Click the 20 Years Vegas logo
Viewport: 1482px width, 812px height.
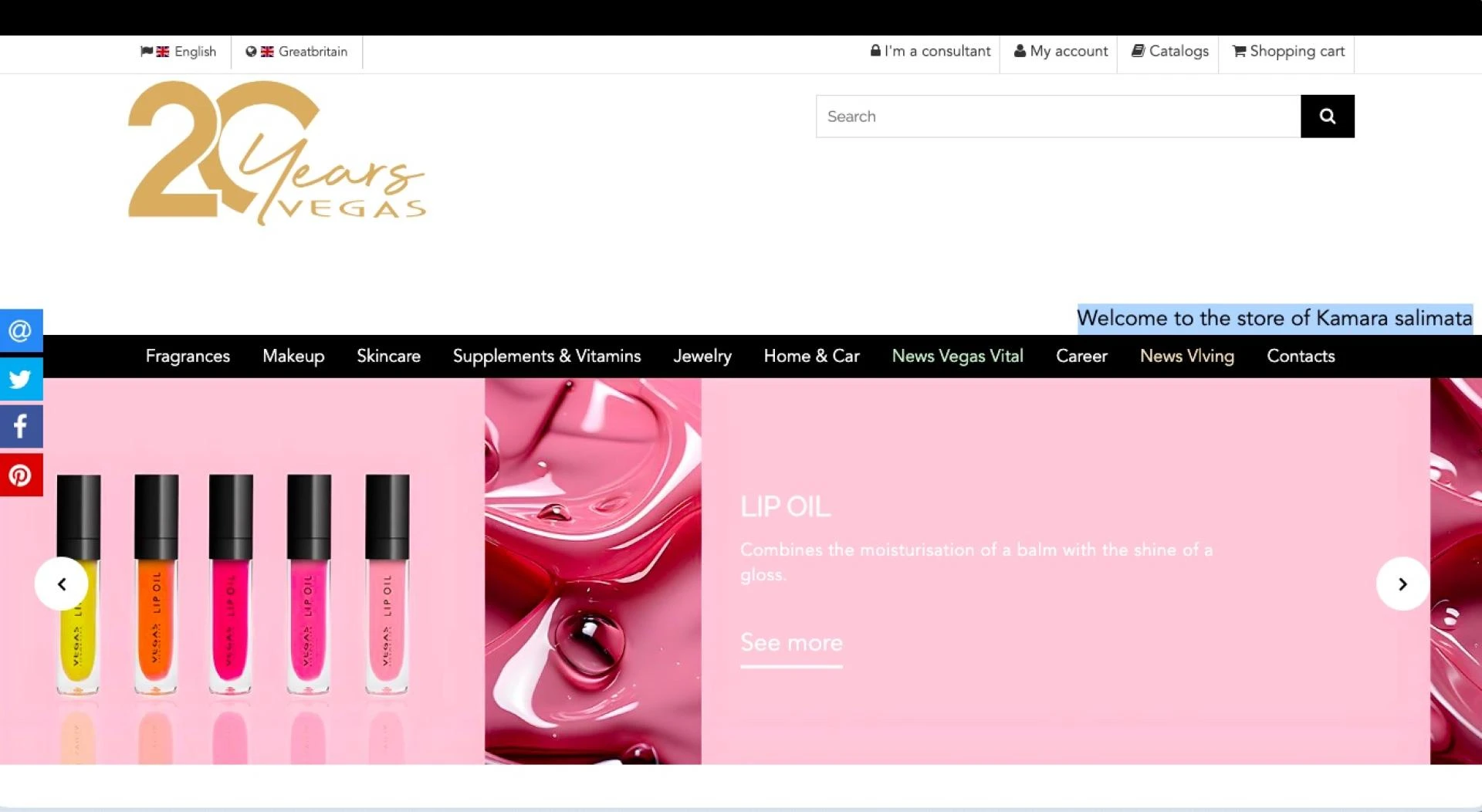click(276, 153)
